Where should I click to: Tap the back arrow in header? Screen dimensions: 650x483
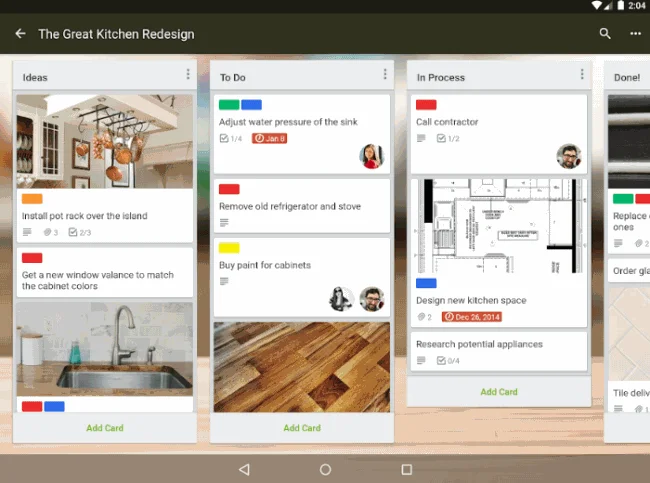click(x=20, y=34)
